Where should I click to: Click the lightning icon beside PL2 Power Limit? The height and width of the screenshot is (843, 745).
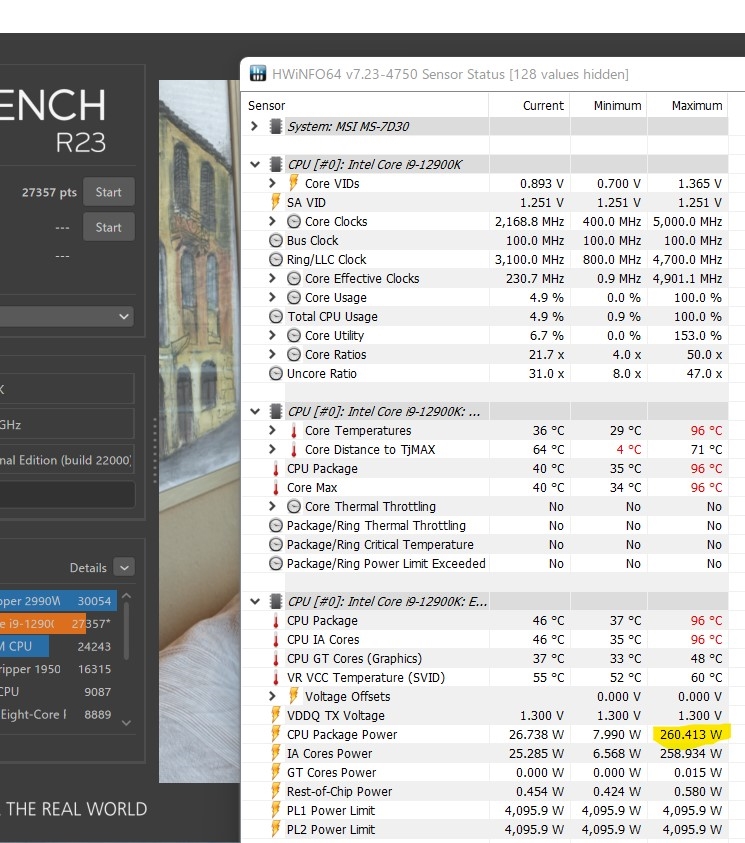click(275, 830)
